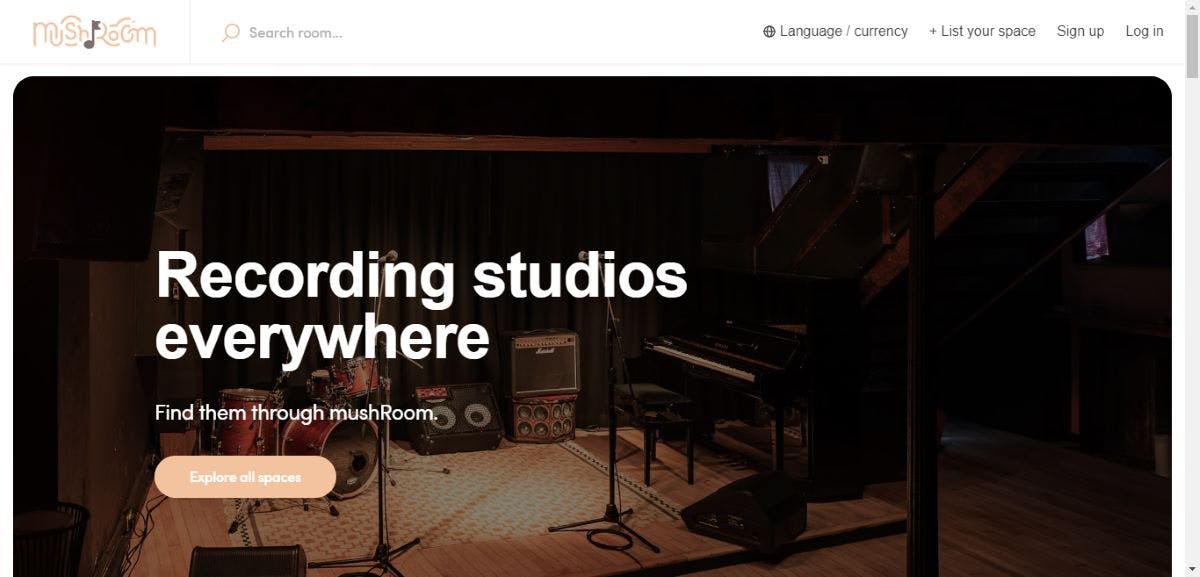This screenshot has width=1200, height=577.
Task: Click the vertical scrollbar thumb
Action: point(1191,47)
